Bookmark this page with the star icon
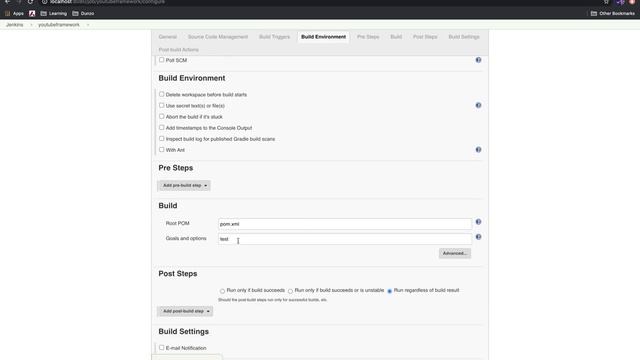This screenshot has width=640, height=360. 607,2
